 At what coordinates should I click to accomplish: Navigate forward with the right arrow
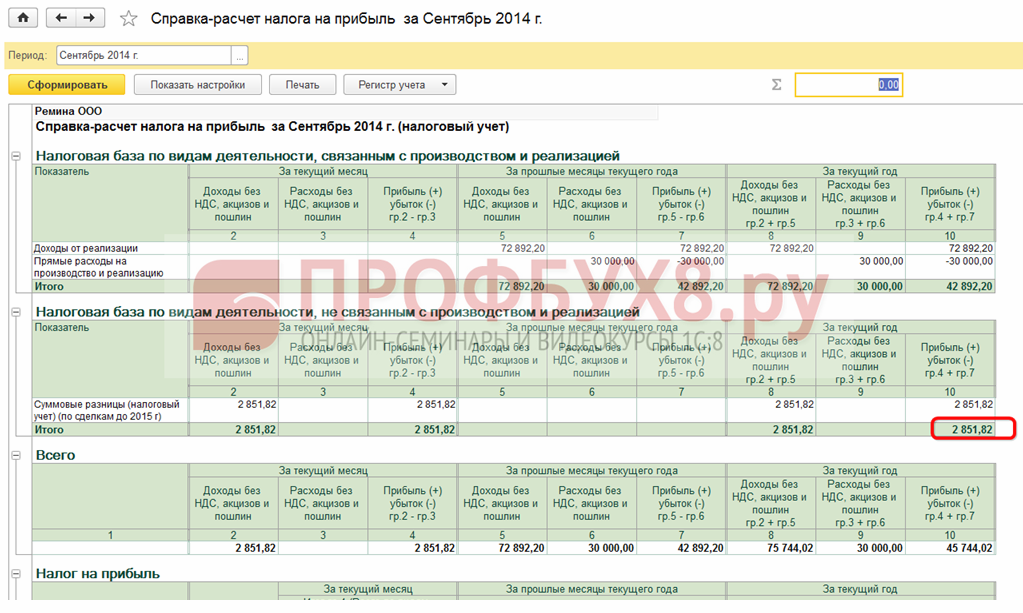90,18
